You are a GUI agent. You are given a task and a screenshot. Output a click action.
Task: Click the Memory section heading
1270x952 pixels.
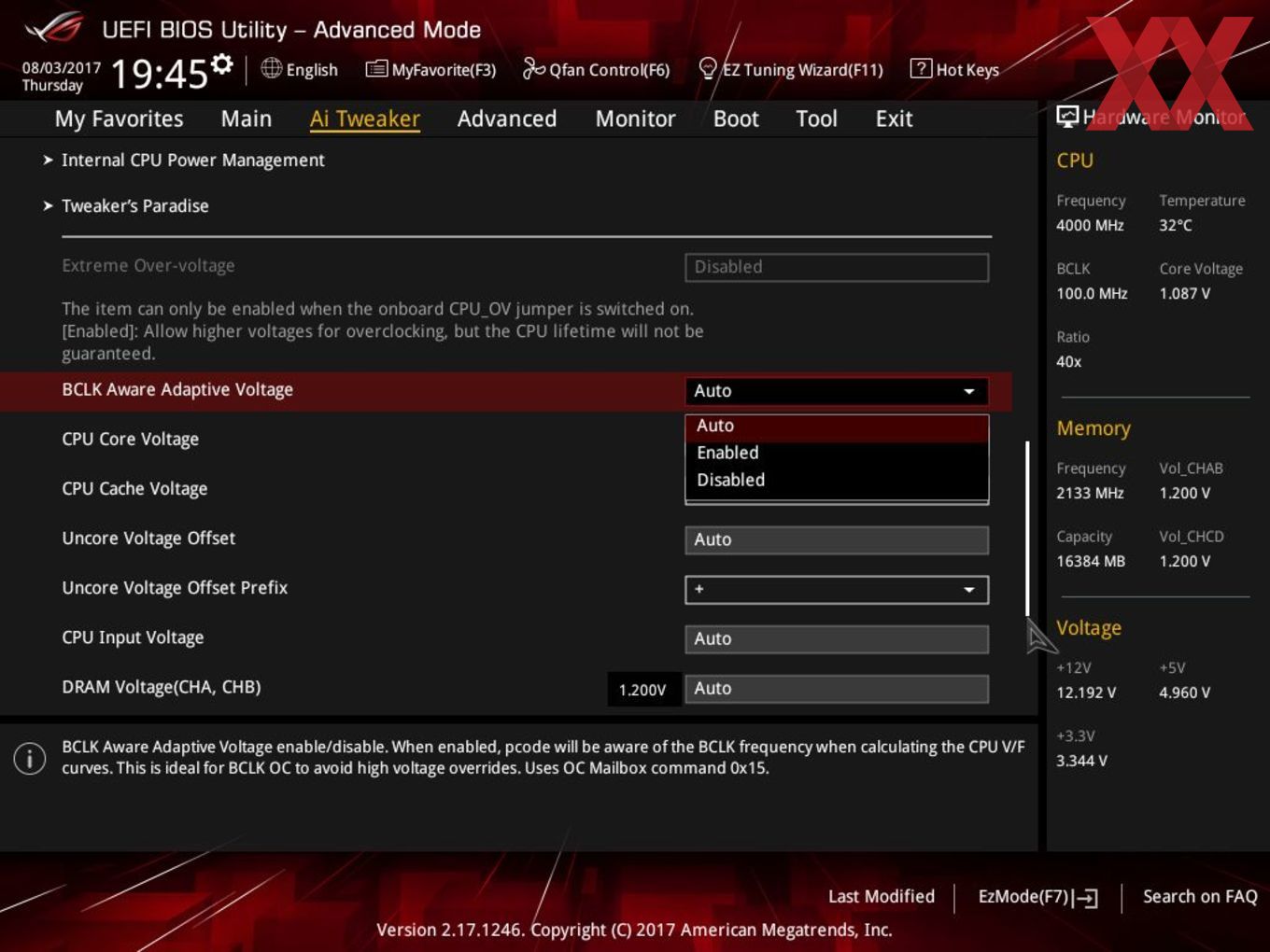1094,428
